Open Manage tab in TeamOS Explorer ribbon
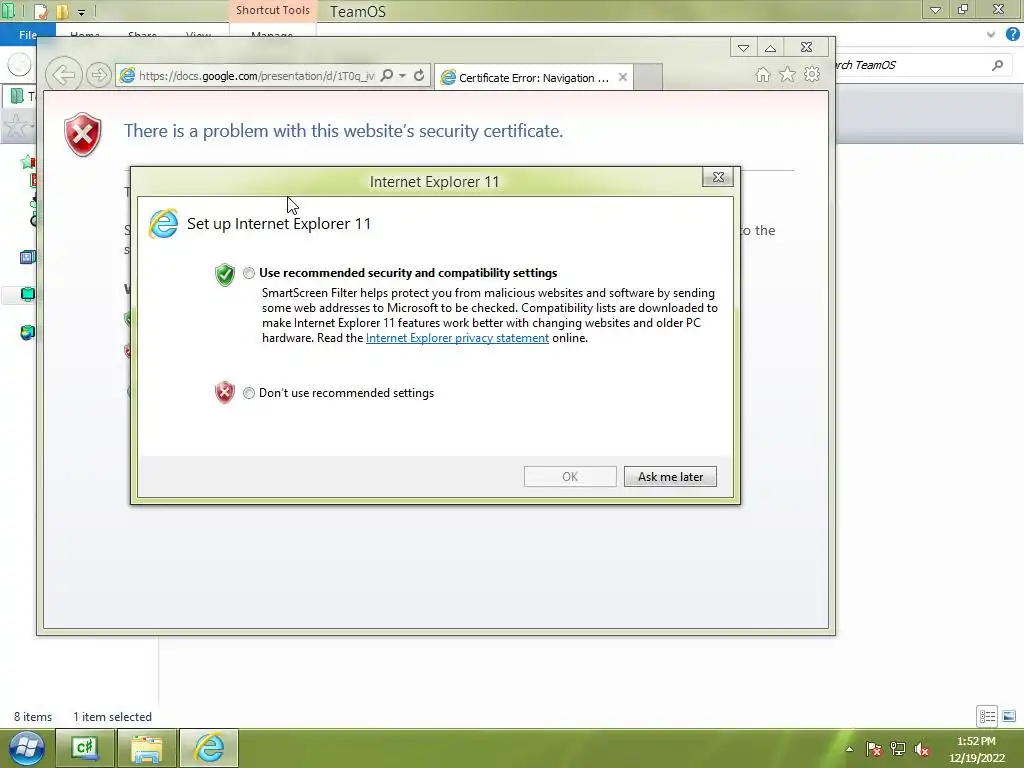This screenshot has width=1024, height=768. point(272,35)
